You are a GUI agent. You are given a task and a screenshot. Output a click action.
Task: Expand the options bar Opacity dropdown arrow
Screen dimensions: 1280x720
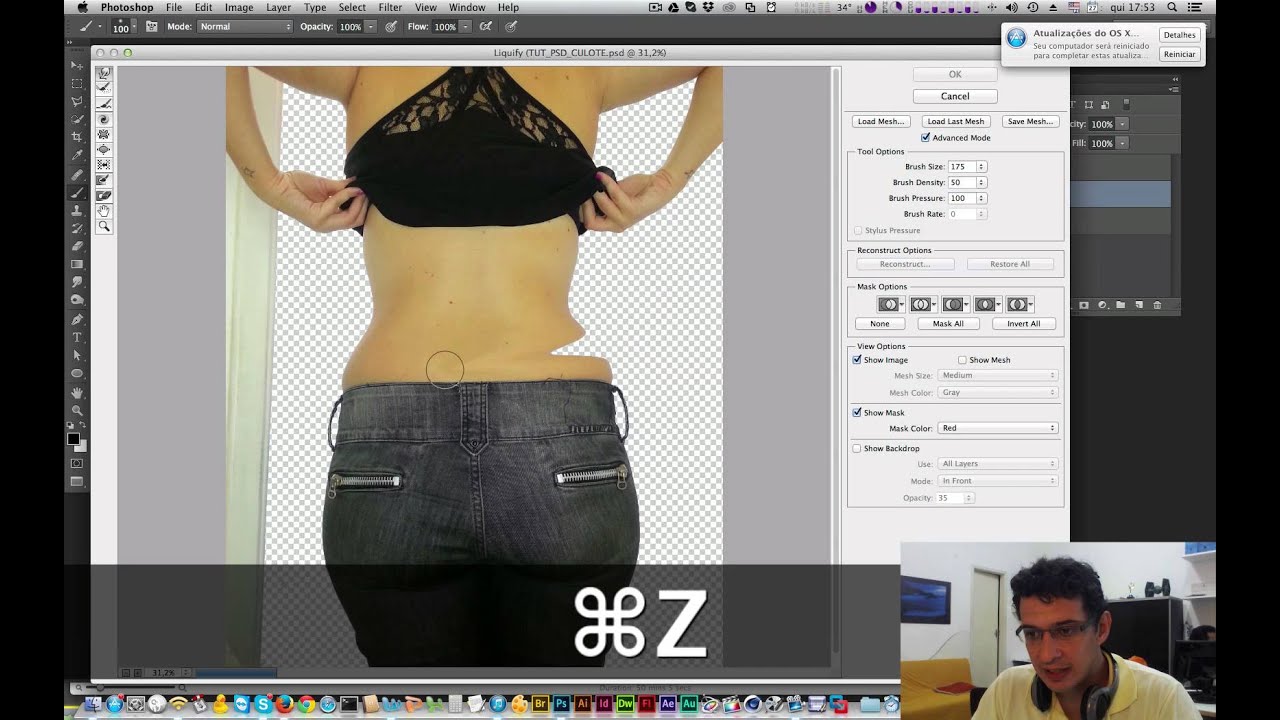point(370,27)
